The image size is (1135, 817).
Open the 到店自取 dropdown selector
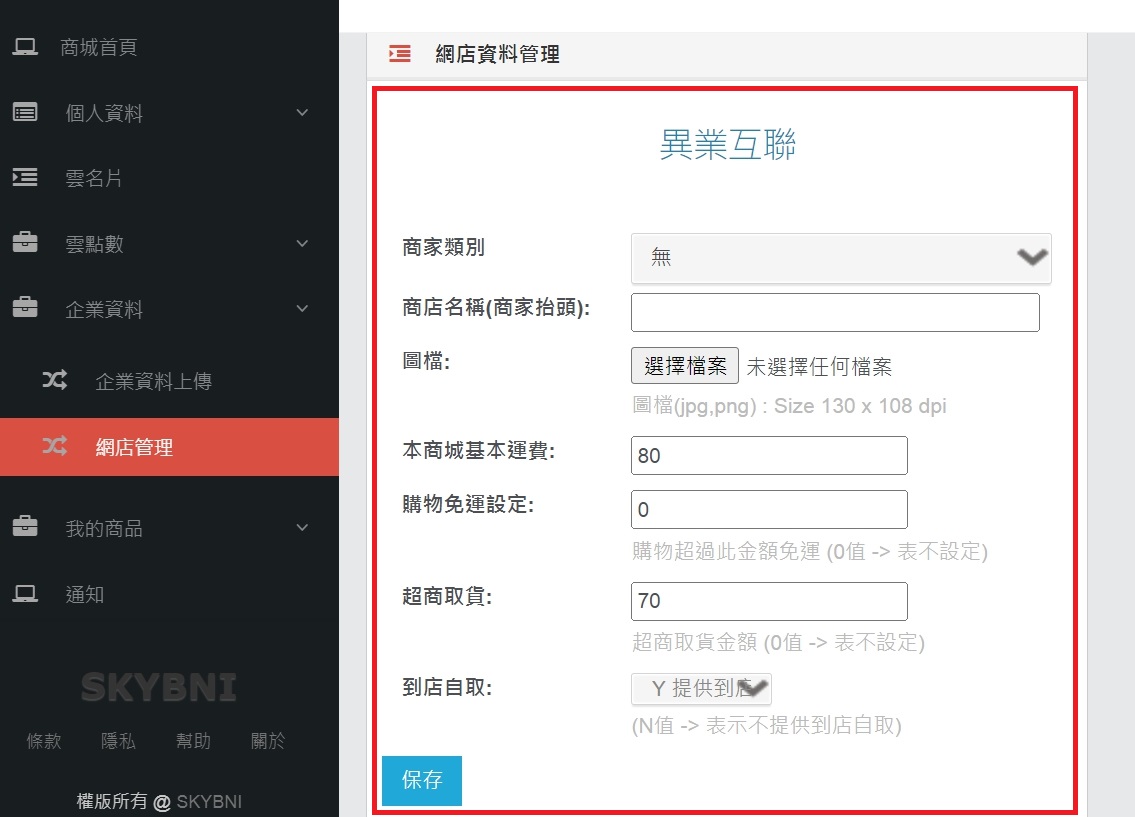pos(701,688)
